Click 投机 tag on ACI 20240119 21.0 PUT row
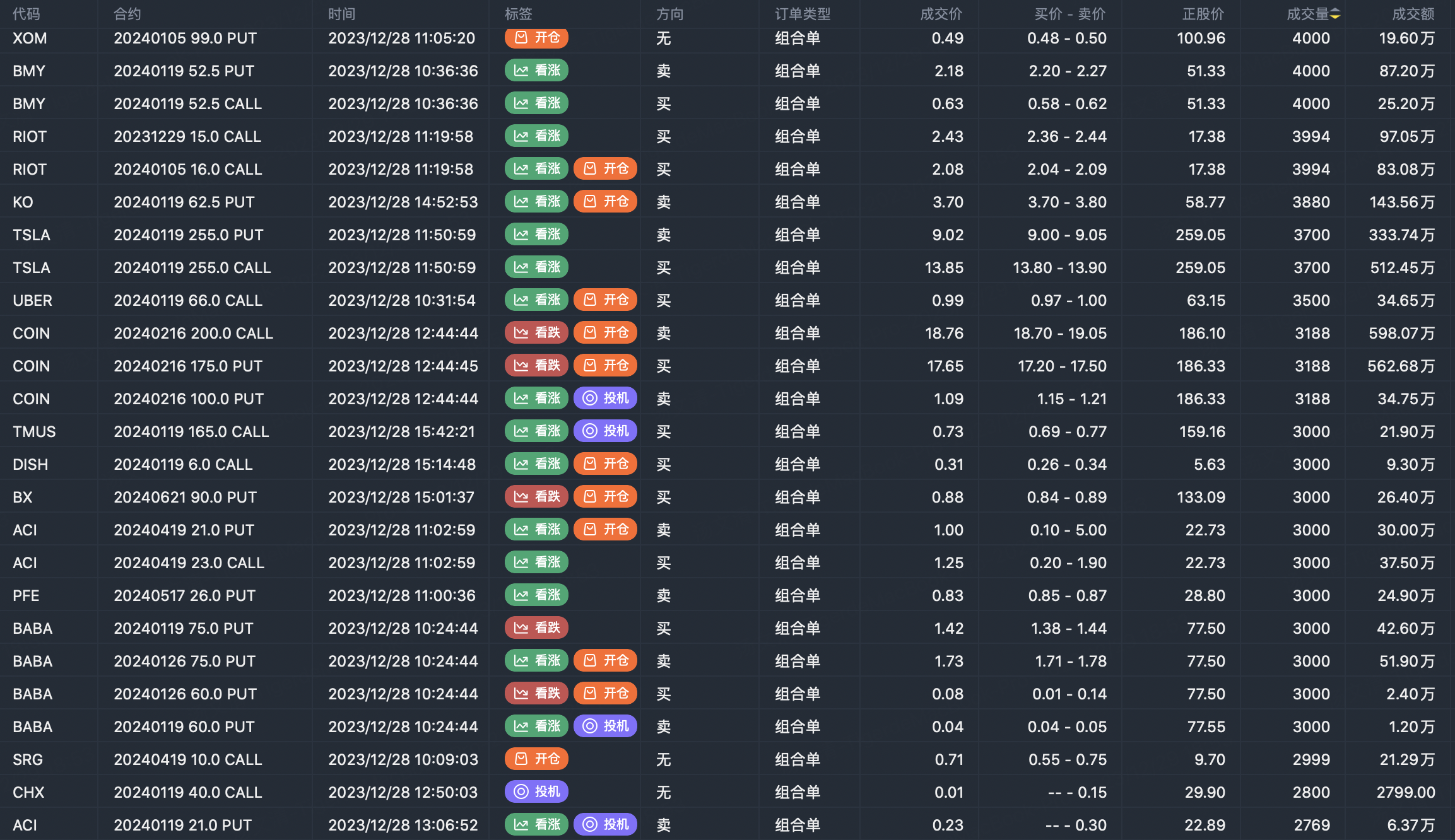This screenshot has width=1455, height=840. click(605, 824)
